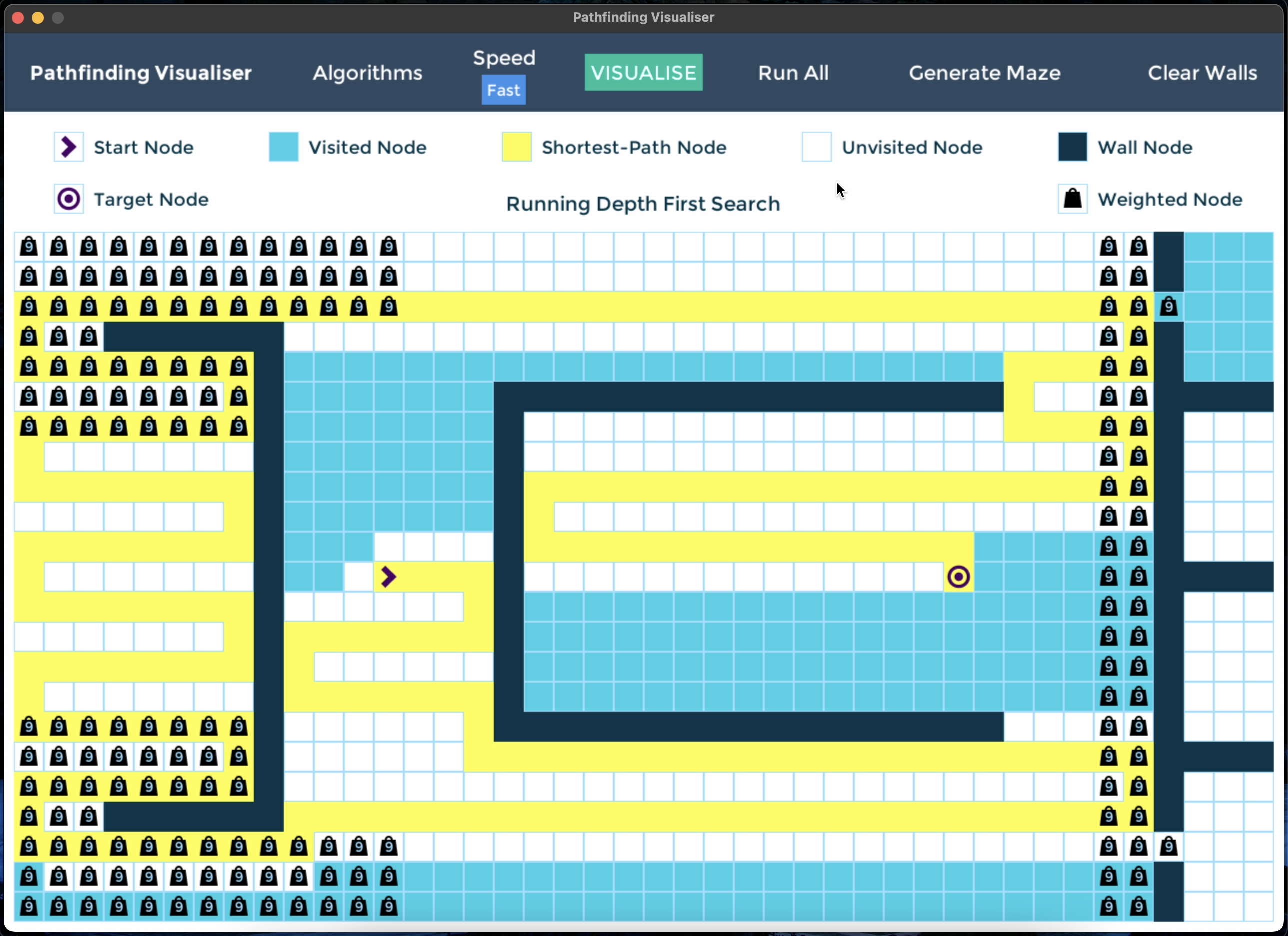
Task: Click the Visited Node blue legend swatch
Action: [x=283, y=147]
